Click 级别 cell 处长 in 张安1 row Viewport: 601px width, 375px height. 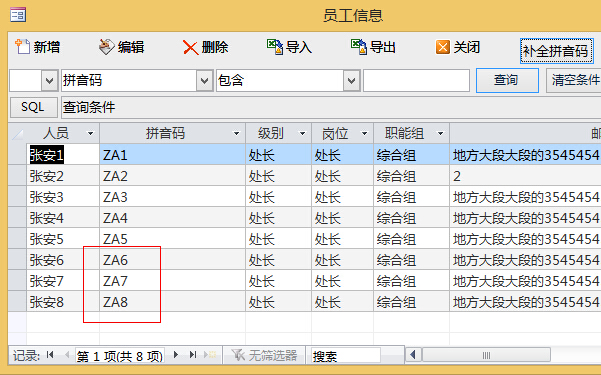279,155
